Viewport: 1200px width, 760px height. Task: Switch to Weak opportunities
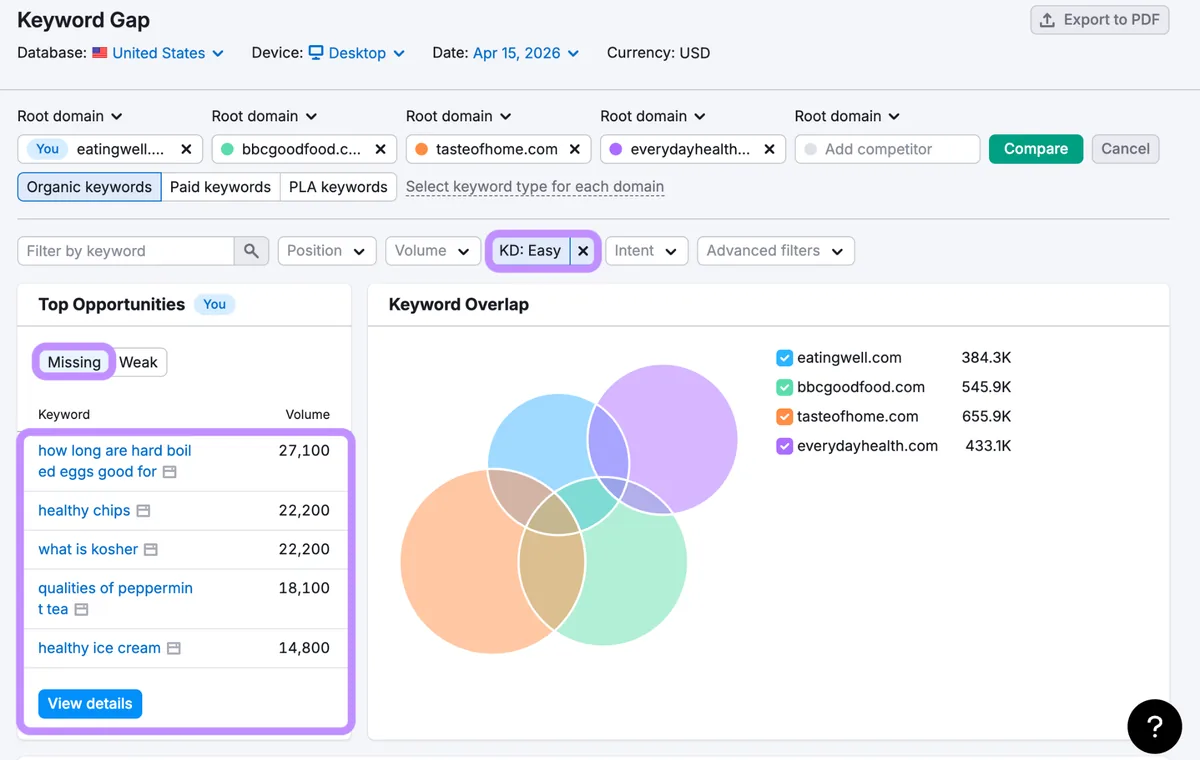[x=138, y=362]
